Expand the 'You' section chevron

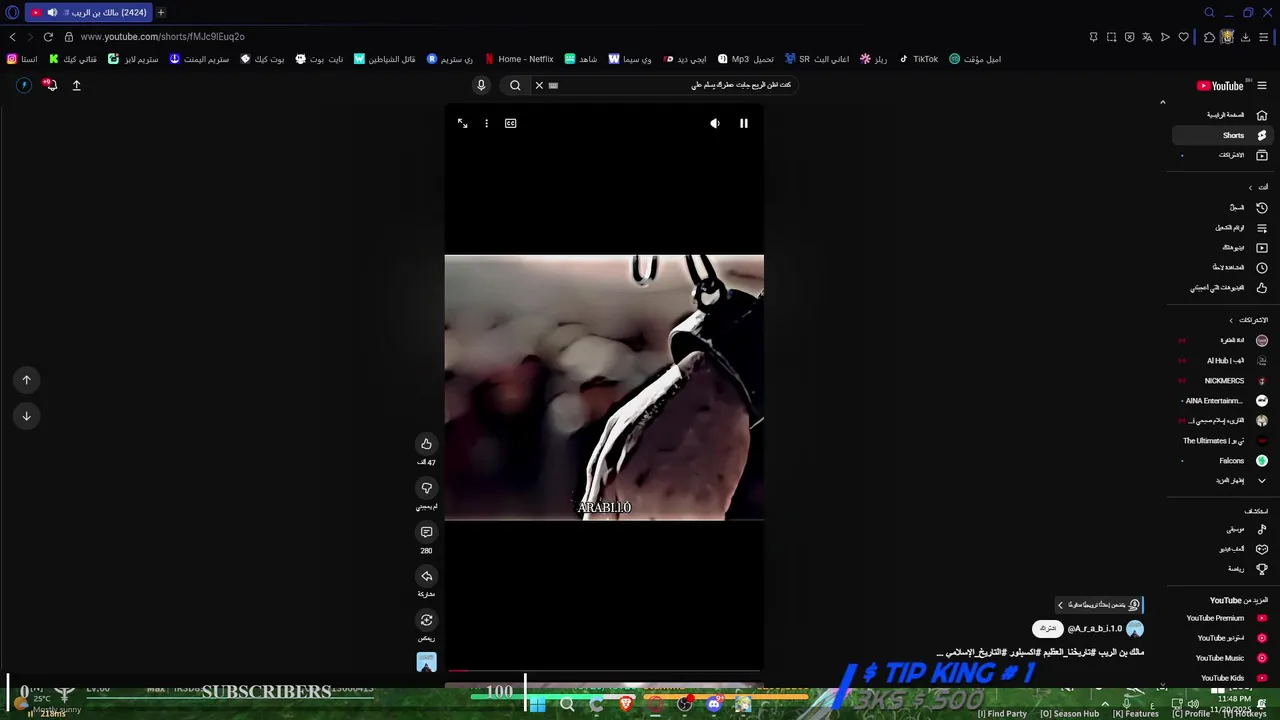click(1250, 187)
